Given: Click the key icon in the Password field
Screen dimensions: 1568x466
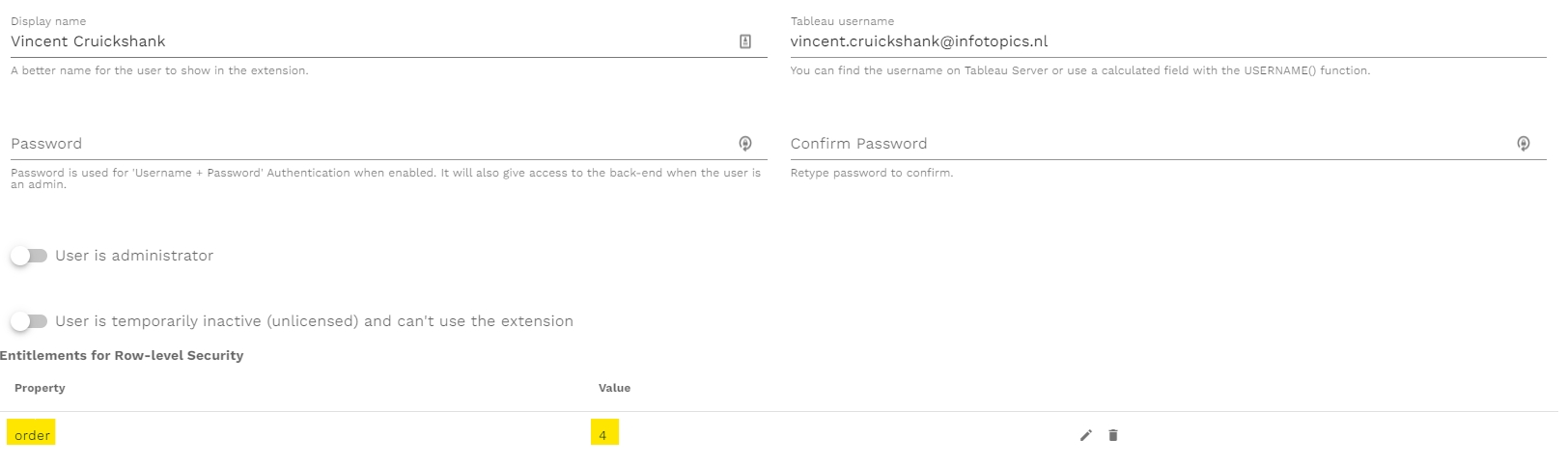Looking at the screenshot, I should click(x=745, y=144).
